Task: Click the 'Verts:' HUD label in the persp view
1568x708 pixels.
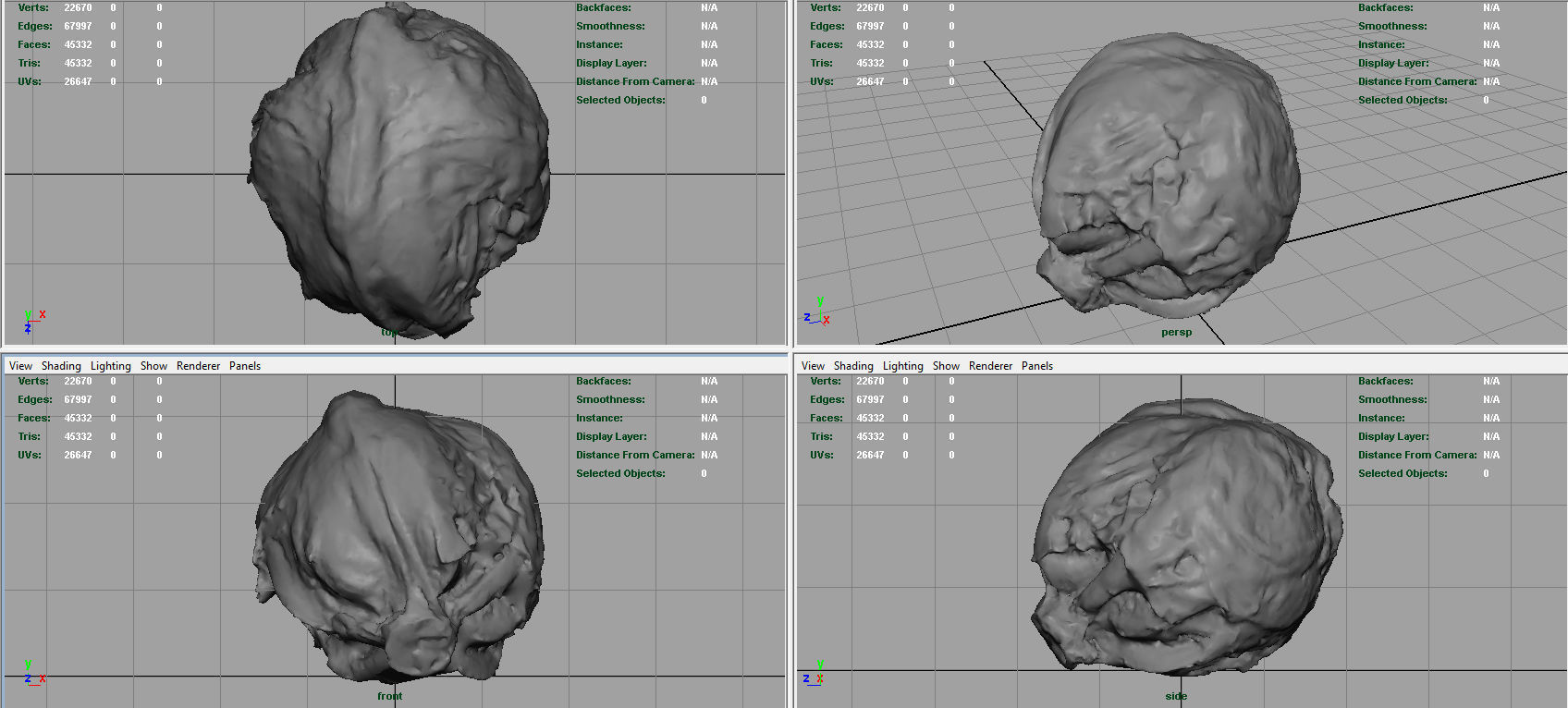Action: coord(826,7)
